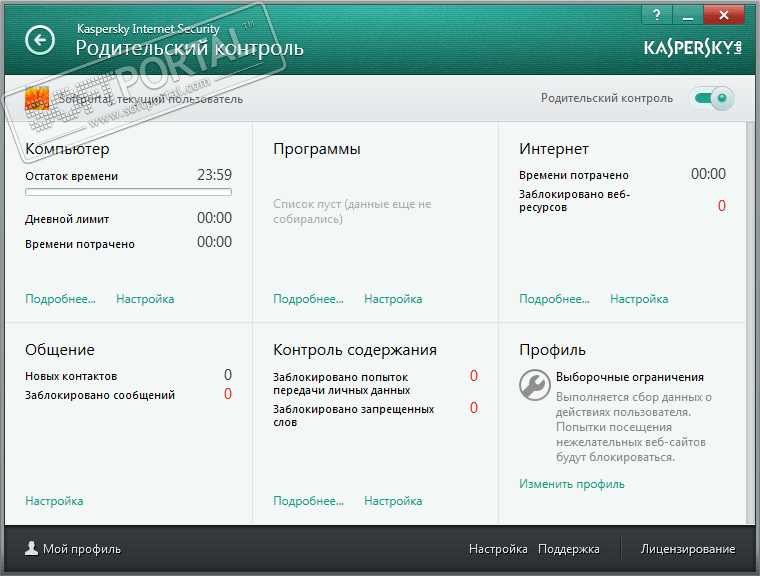Open Настройка in the bottom bar

pyautogui.click(x=498, y=549)
